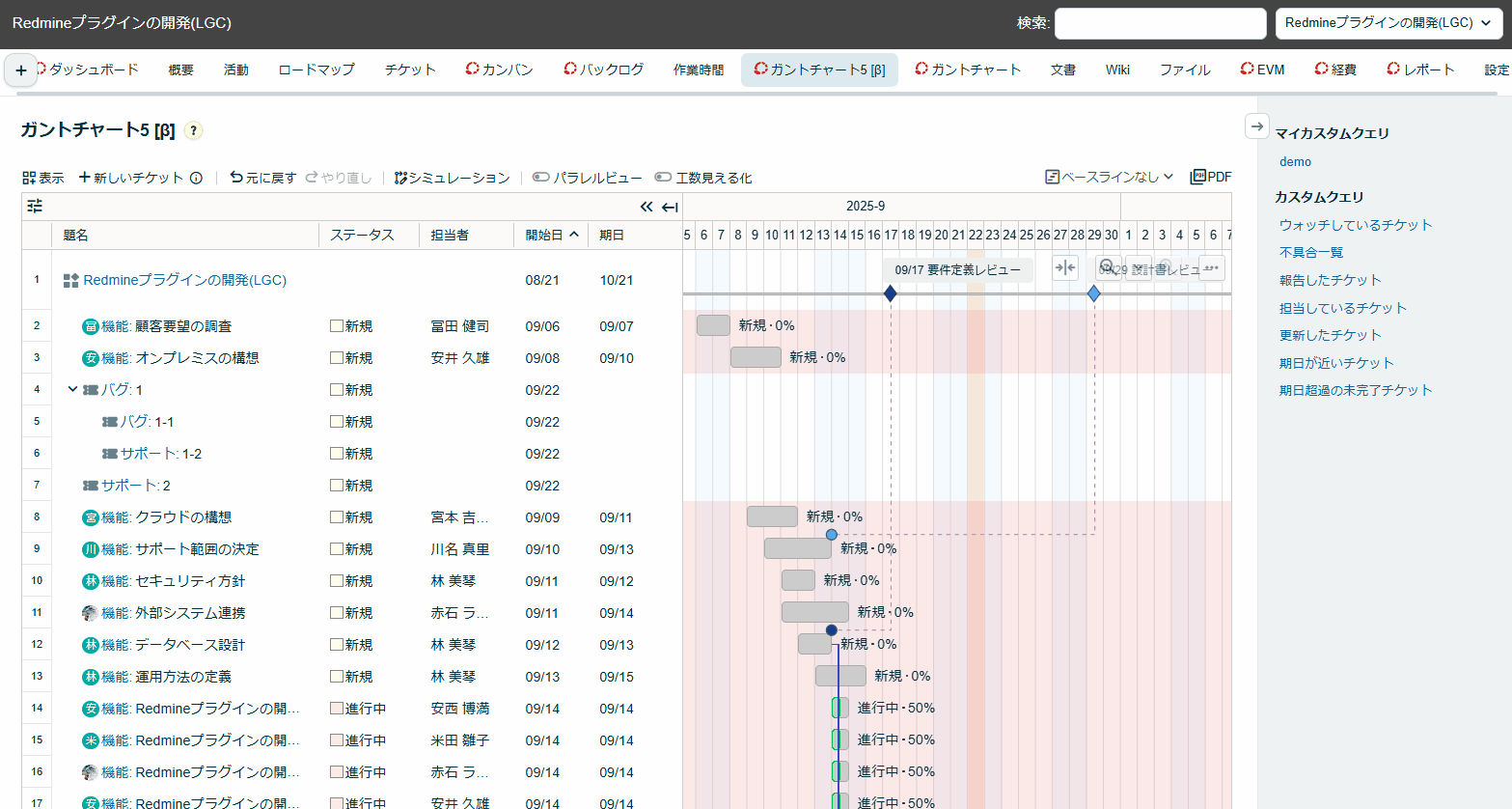Click ticket icon of サポート: 2
Viewport: 1512px width, 809px height.
pos(91,486)
